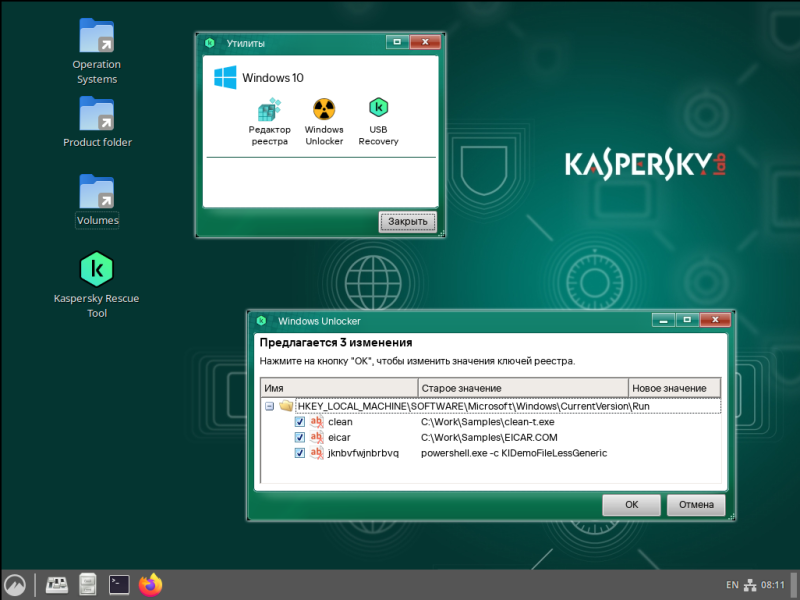Open file manager from taskbar
The width and height of the screenshot is (800, 600).
coord(88,585)
